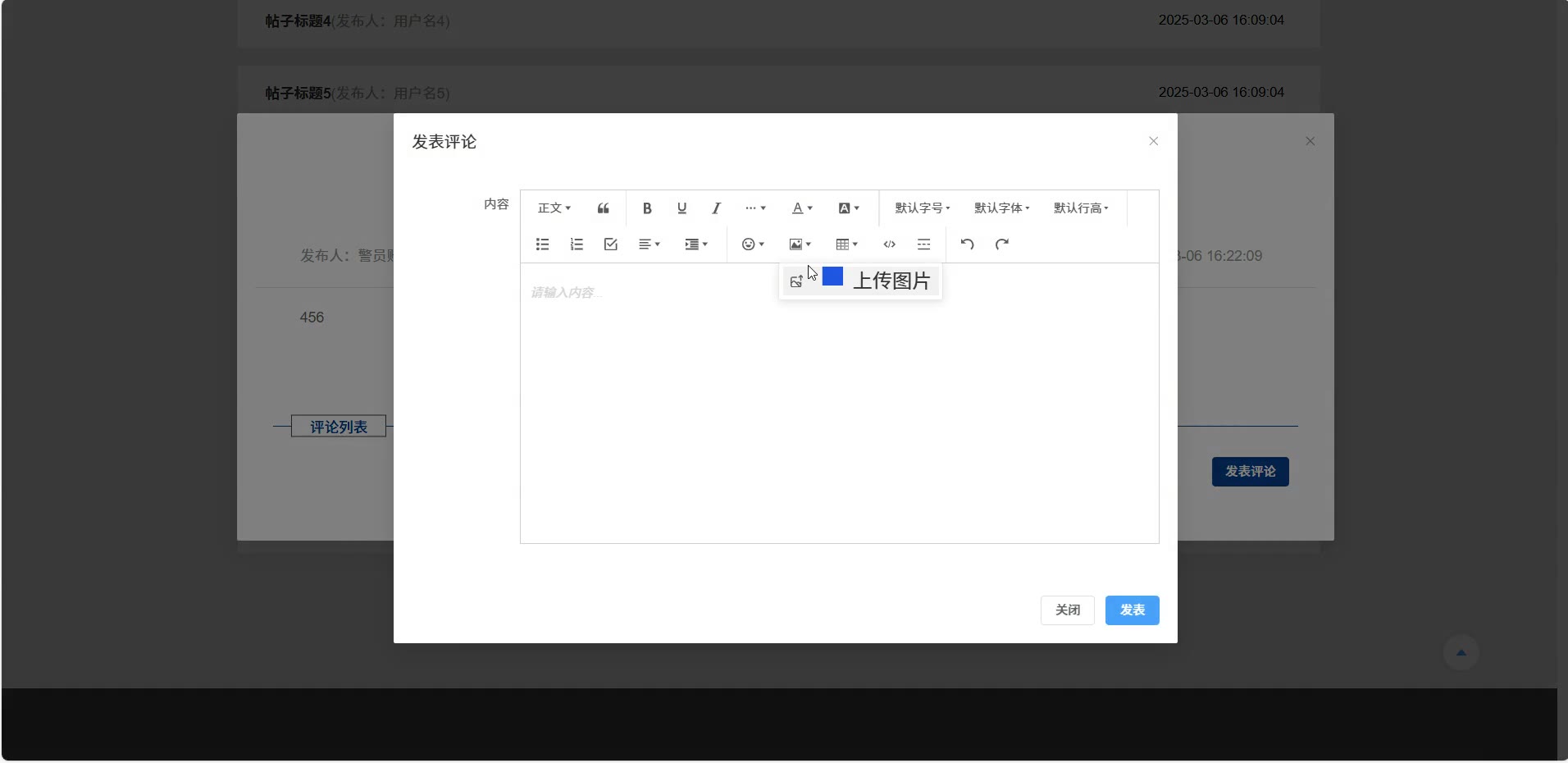This screenshot has width=1568, height=763.
Task: Expand the 默认行高 line height dropdown
Action: click(1081, 208)
